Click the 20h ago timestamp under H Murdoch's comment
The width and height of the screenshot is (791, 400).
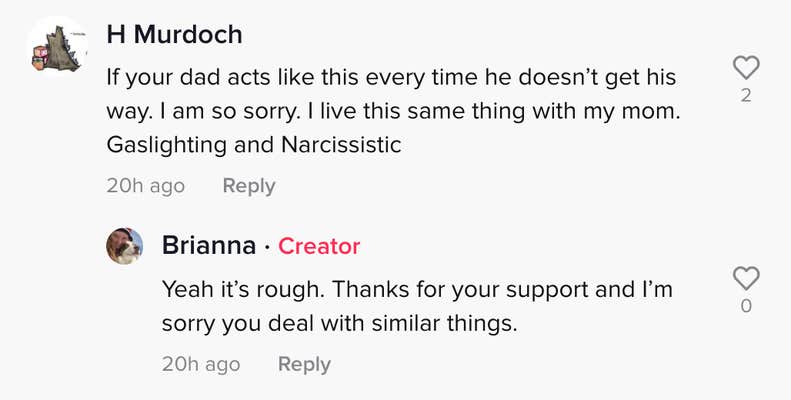click(145, 186)
